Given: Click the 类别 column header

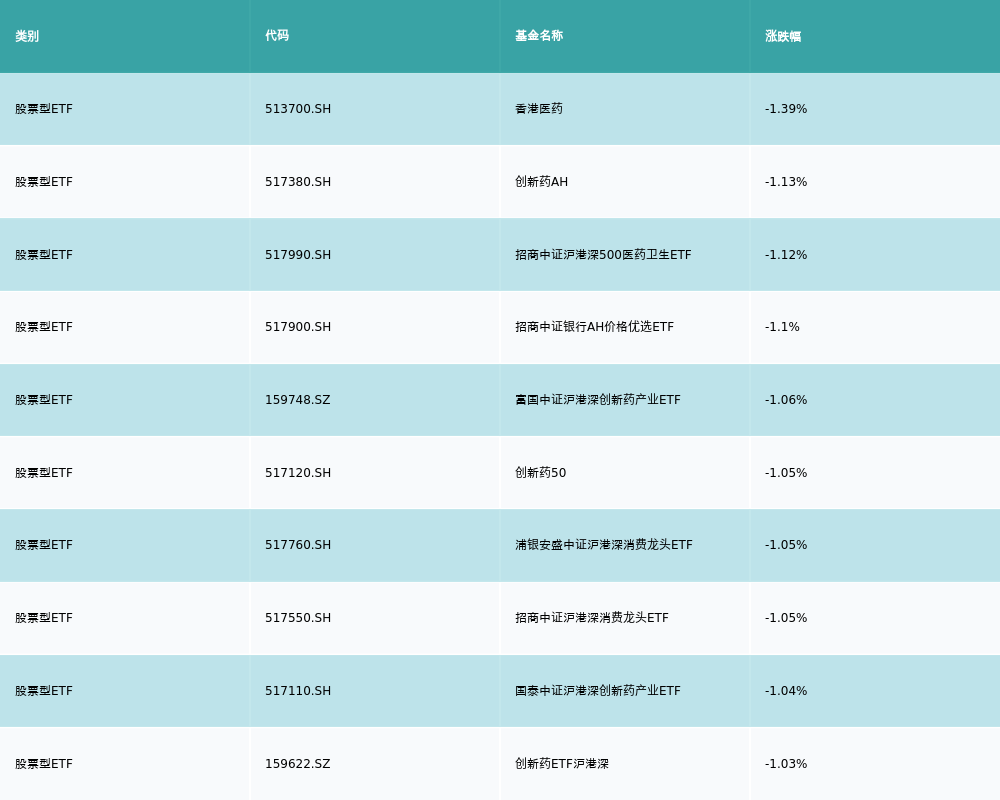Looking at the screenshot, I should click(27, 36).
